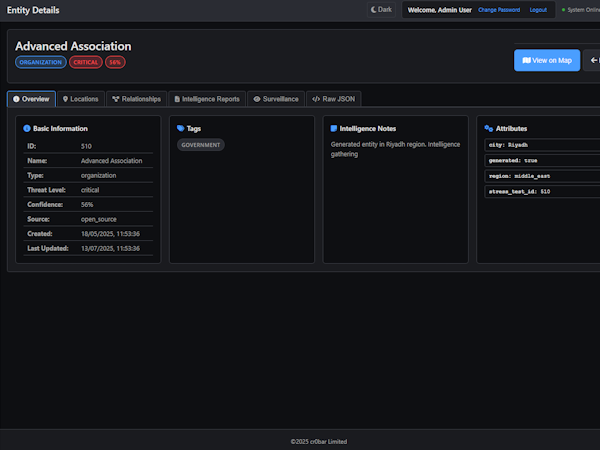Click the 'city: Riyadh' attribute
Viewport: 600px width, 450px height.
542,145
